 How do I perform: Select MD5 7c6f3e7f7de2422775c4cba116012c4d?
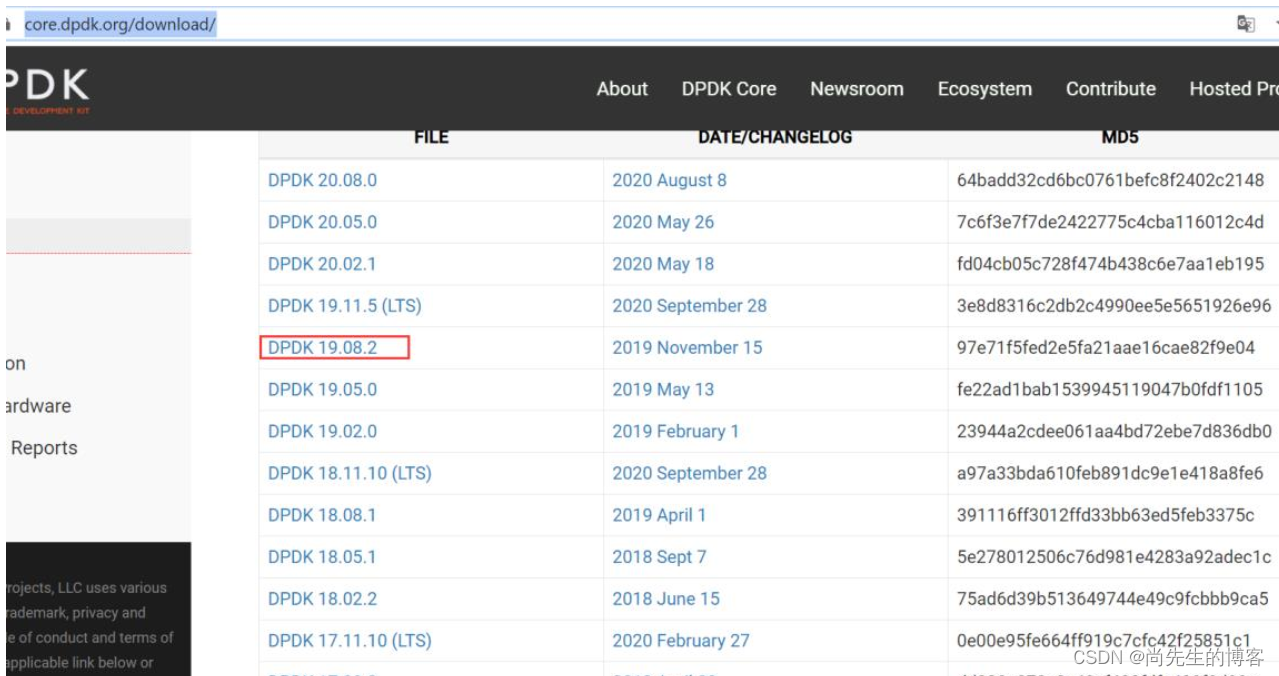coord(1110,222)
